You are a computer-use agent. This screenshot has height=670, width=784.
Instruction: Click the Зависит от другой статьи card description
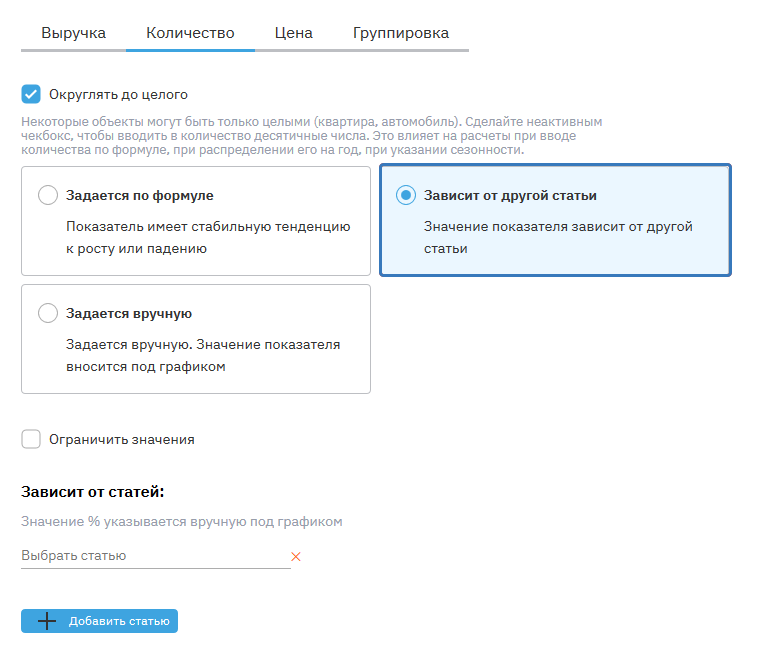click(x=558, y=237)
